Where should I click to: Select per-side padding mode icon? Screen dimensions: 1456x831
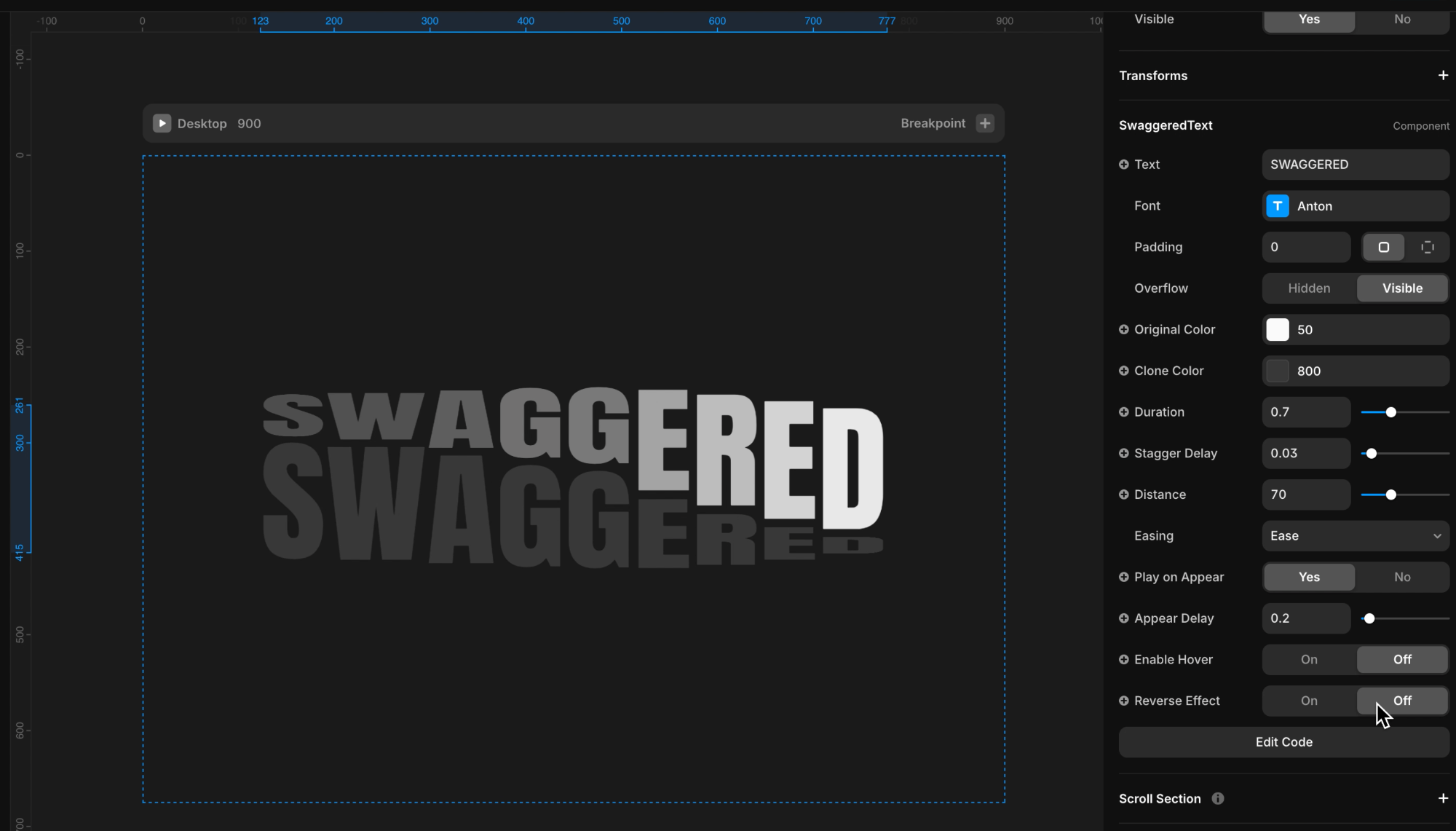(x=1427, y=248)
